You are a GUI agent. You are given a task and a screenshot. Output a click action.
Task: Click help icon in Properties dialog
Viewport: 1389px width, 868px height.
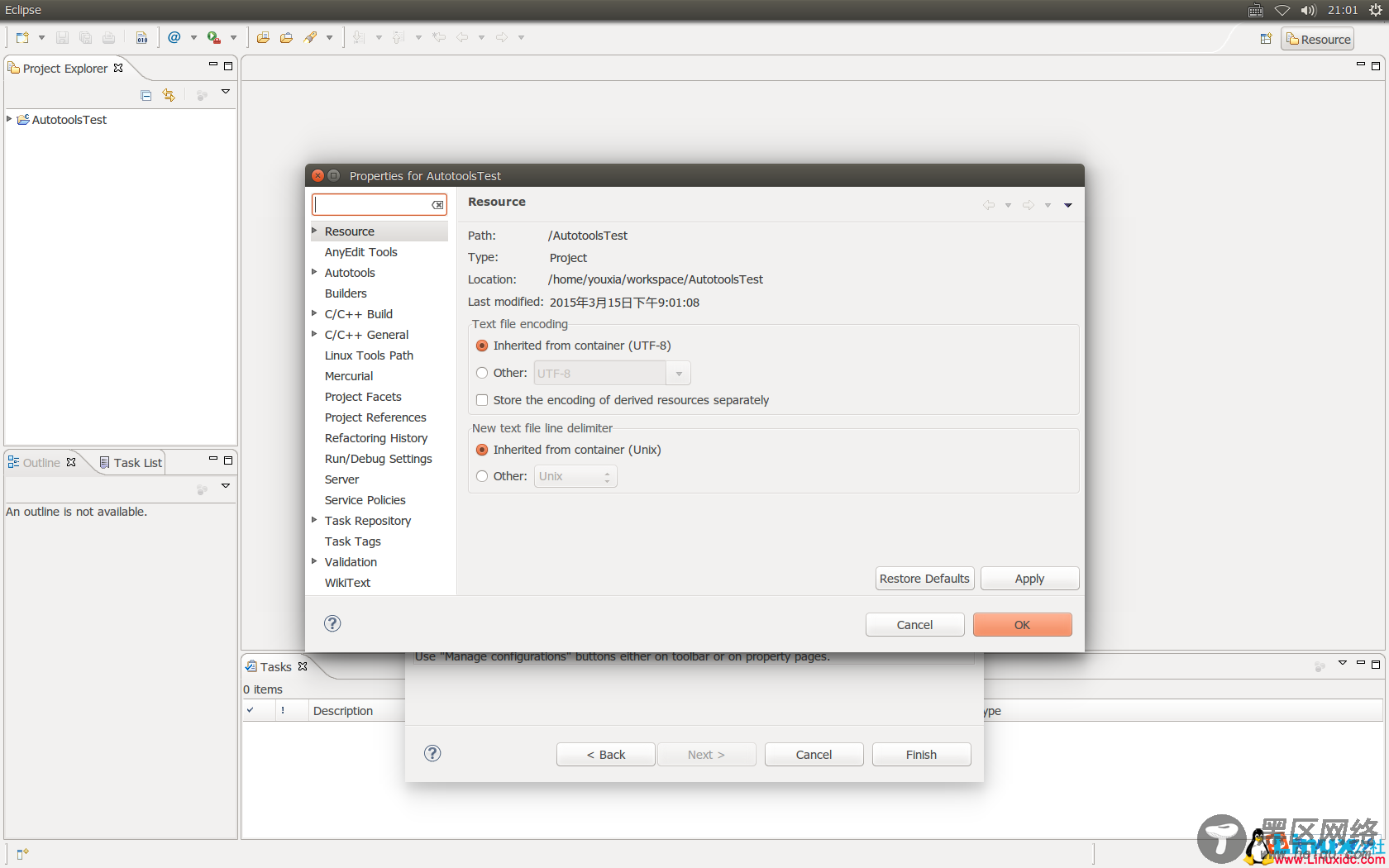(332, 623)
